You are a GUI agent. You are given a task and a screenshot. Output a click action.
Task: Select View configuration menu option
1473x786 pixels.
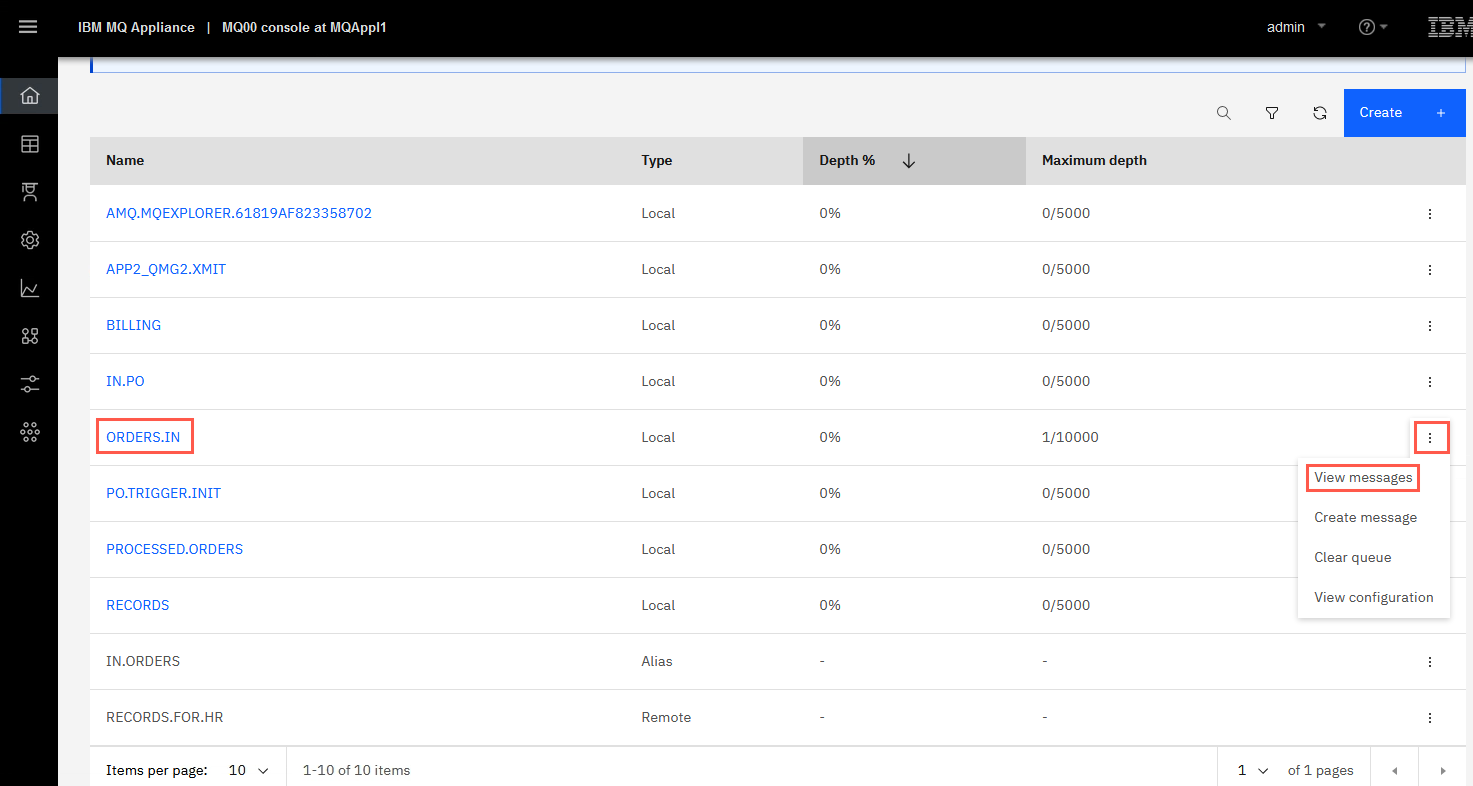1373,598
